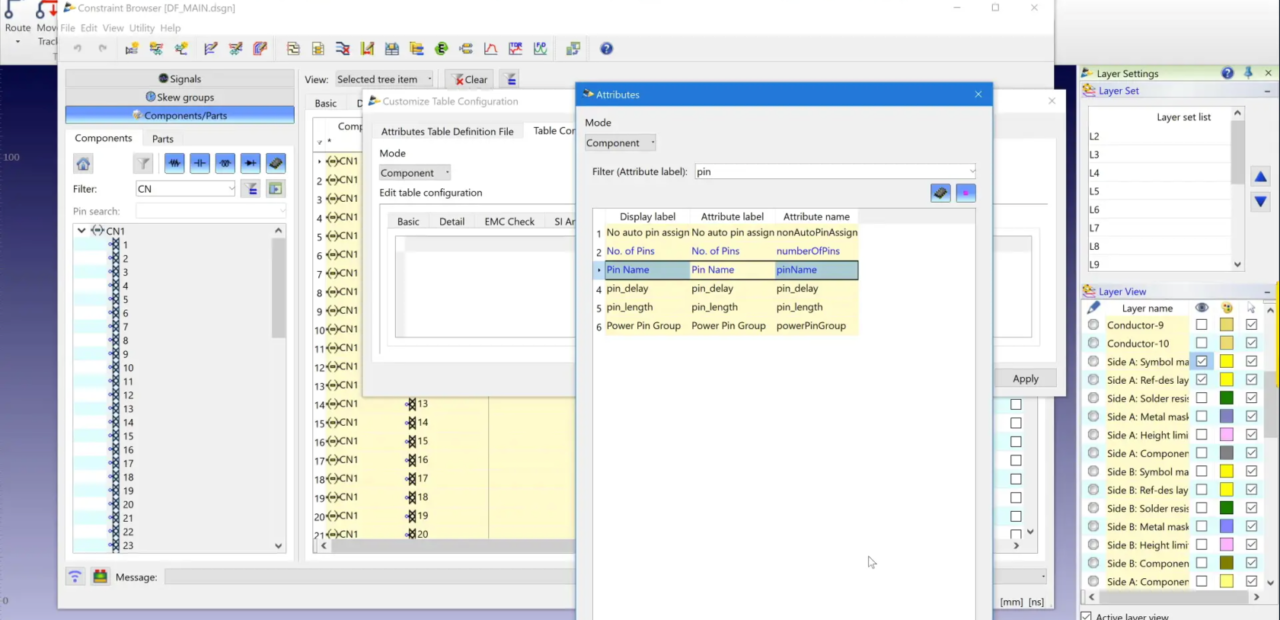
Task: Switch to the Parts tab
Action: pos(162,138)
